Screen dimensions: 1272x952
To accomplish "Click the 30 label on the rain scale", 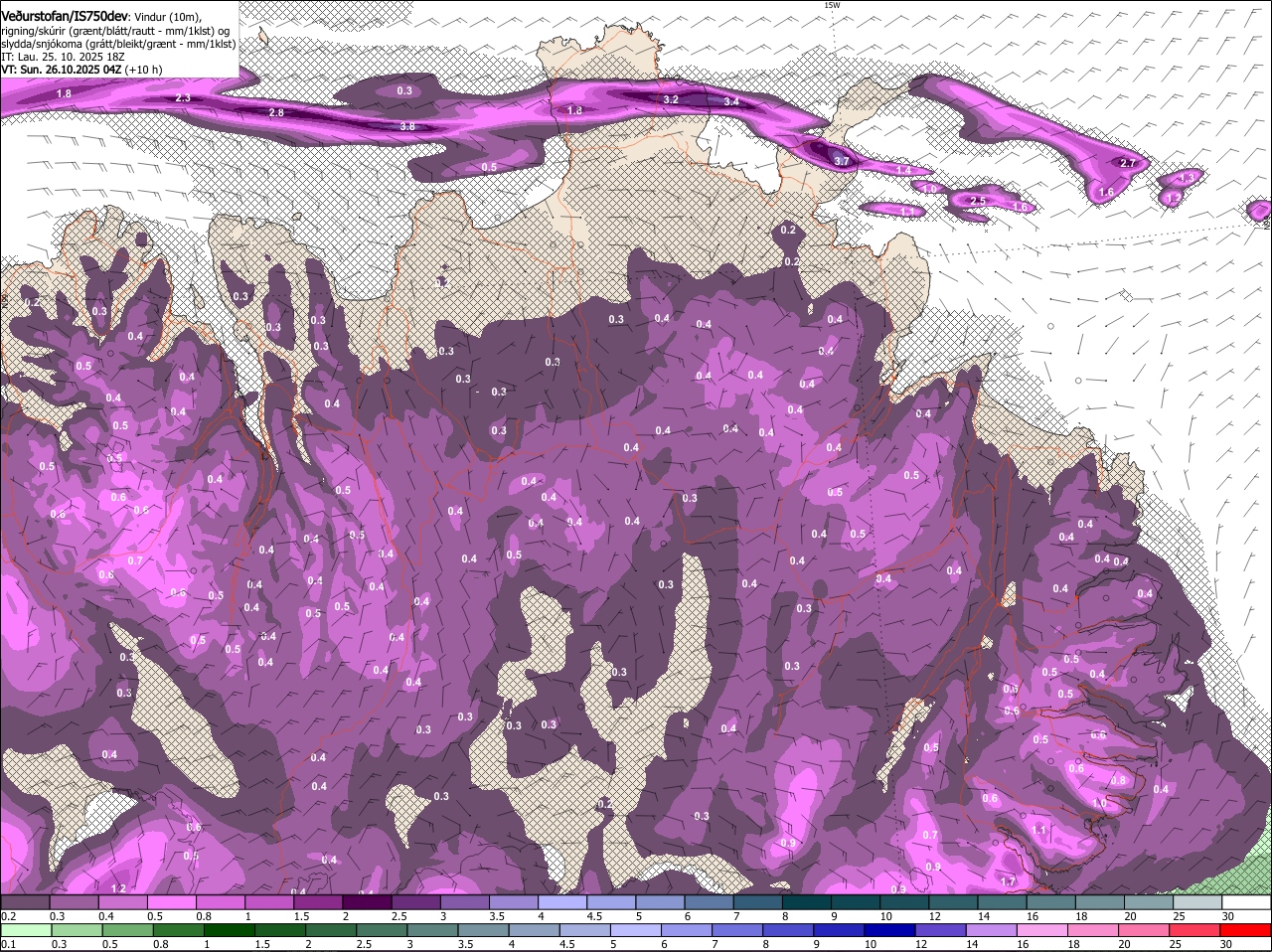I will coord(1225,944).
